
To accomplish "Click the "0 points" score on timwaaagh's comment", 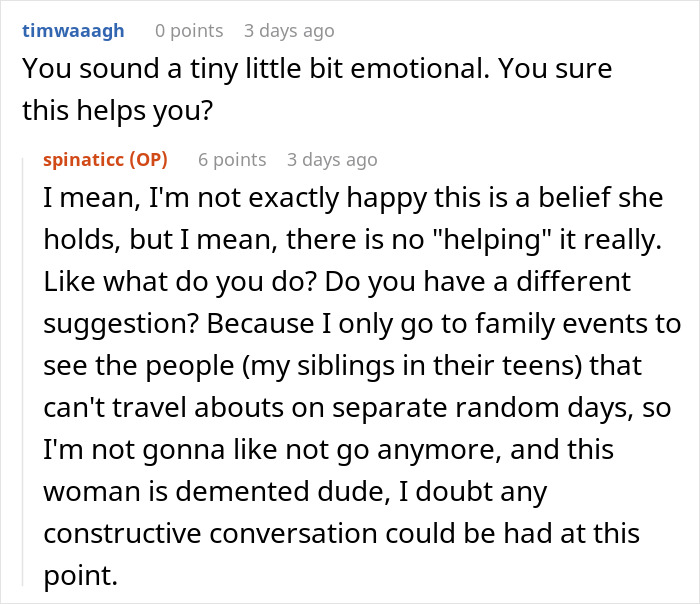I will (189, 30).
